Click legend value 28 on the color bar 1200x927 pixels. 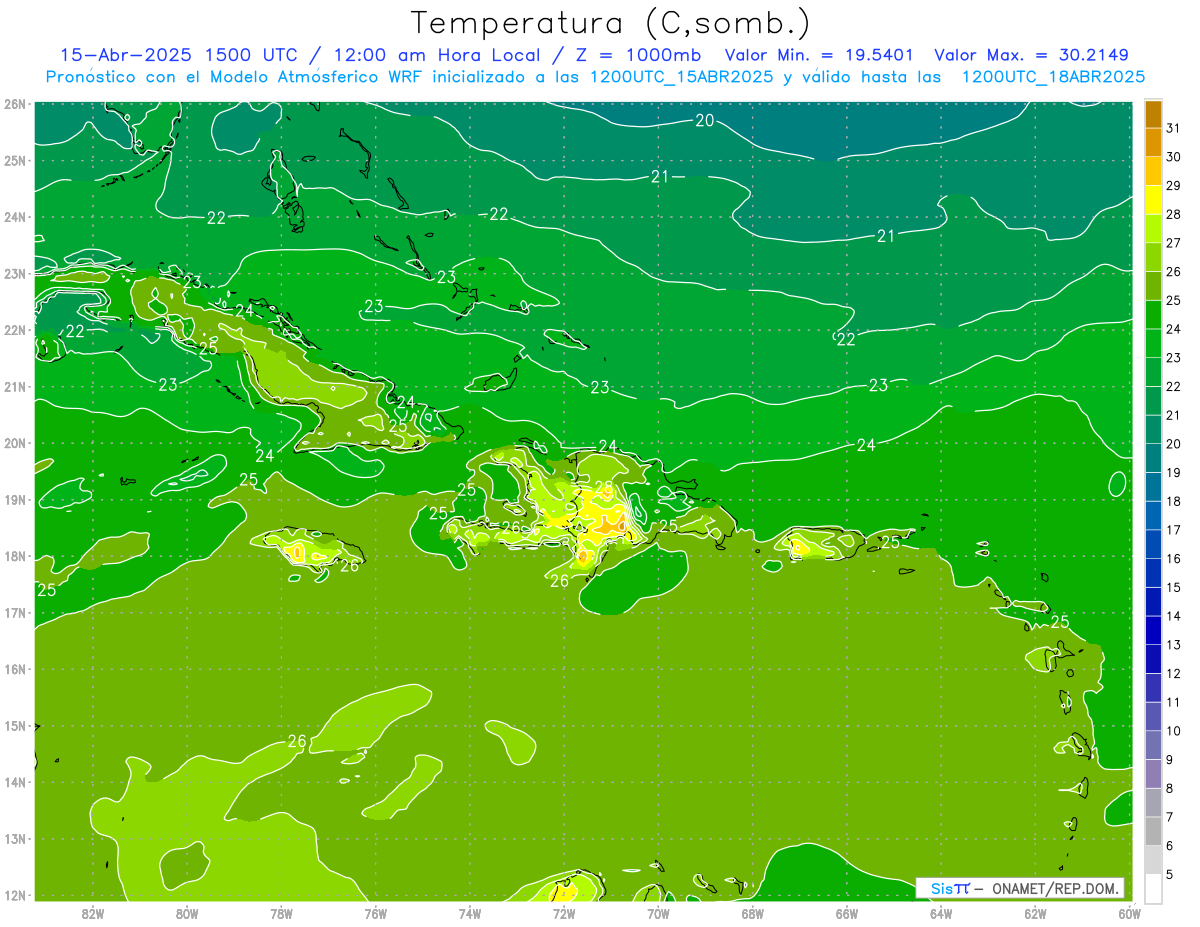[1173, 214]
